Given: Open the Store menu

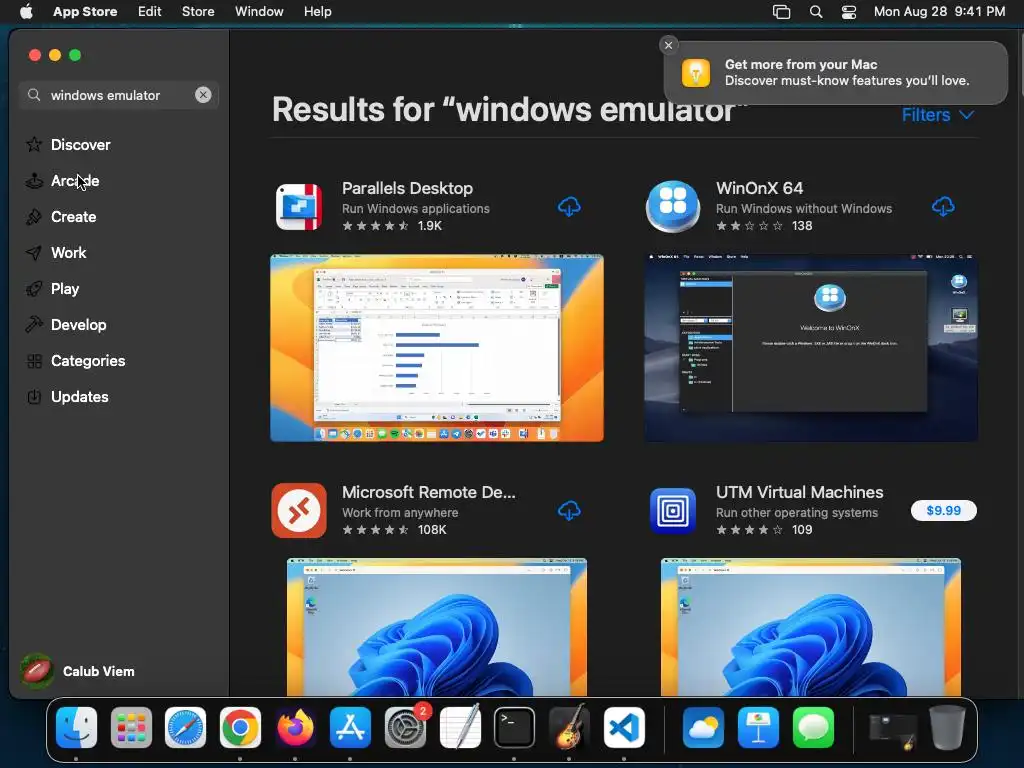Looking at the screenshot, I should click(x=198, y=11).
